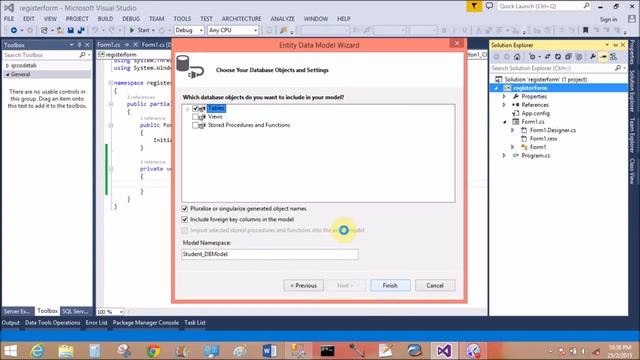The width and height of the screenshot is (640, 360).
Task: Expand the qrcodetab group in Toolbox
Action: [x=7, y=65]
